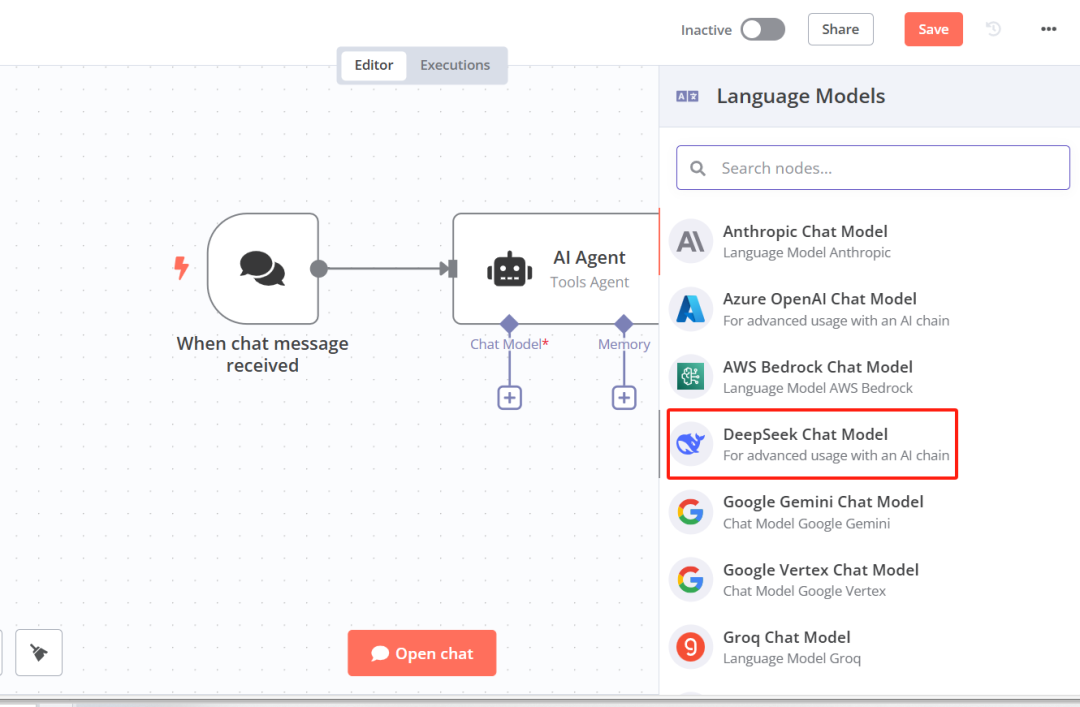Image resolution: width=1080 pixels, height=707 pixels.
Task: Choose Groq Chat Model entry
Action: 869,647
